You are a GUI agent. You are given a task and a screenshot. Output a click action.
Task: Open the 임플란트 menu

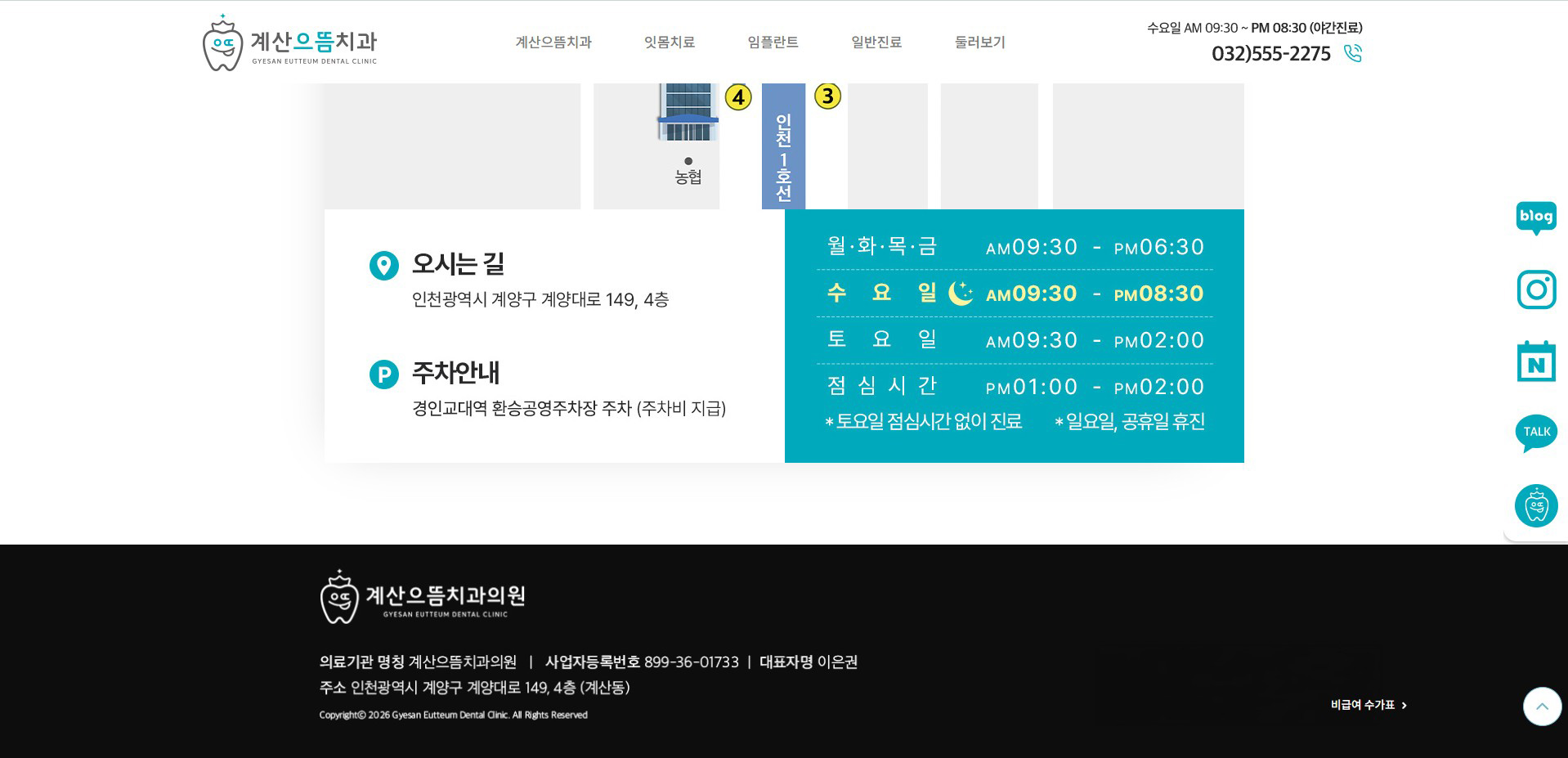coord(773,43)
